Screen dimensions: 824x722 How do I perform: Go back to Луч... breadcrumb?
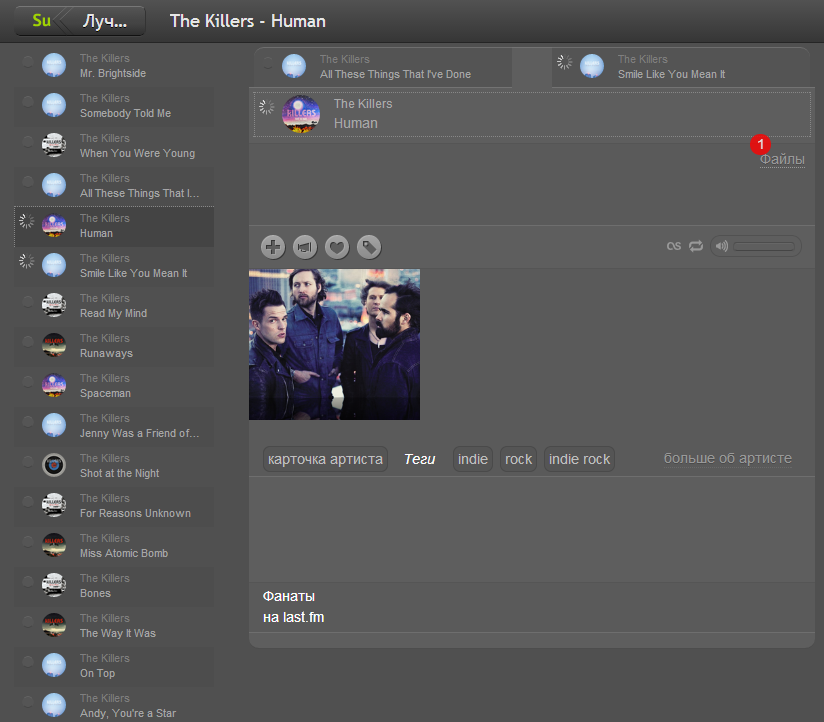point(105,21)
